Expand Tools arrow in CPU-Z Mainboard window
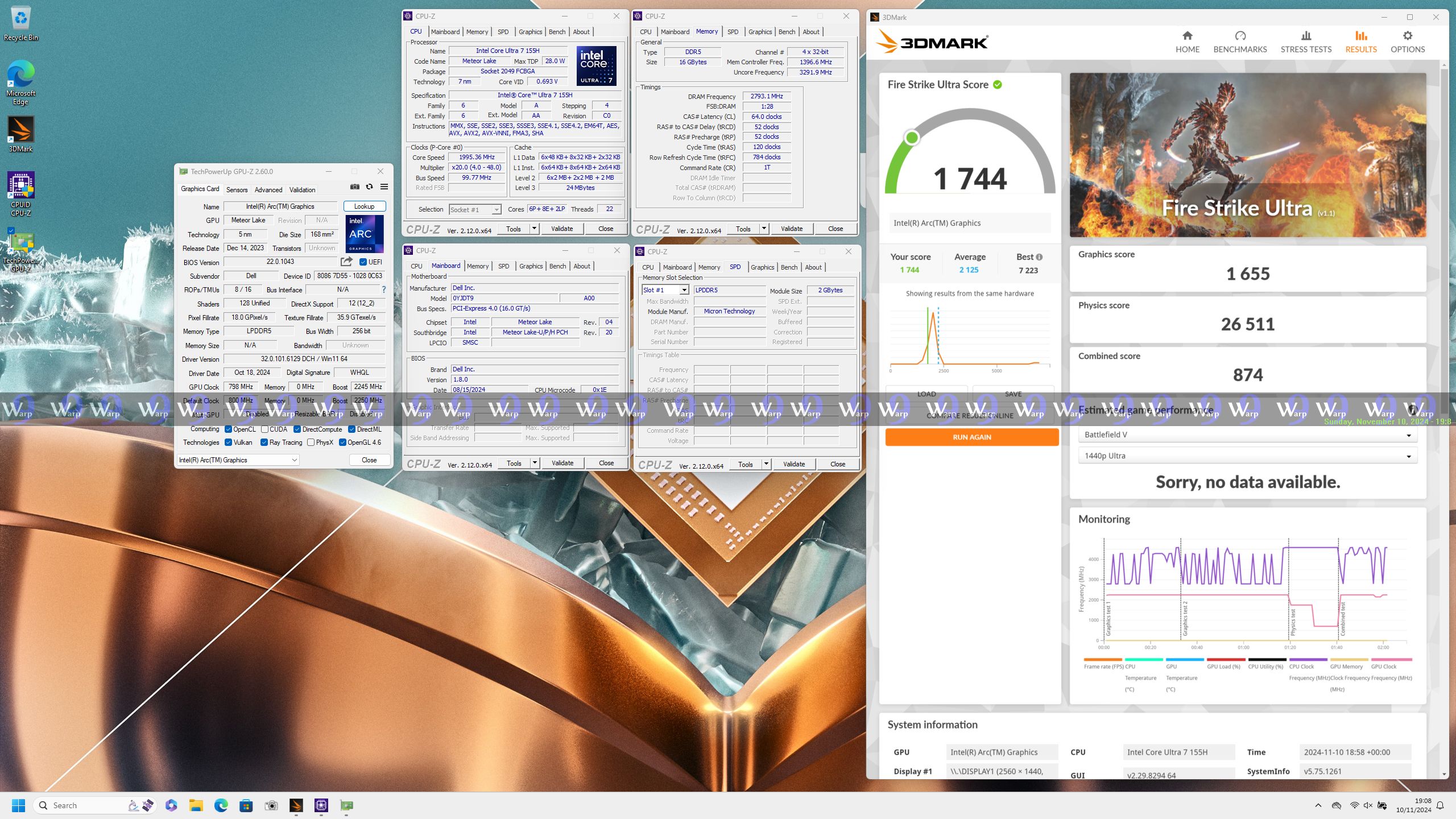The image size is (1456, 819). point(535,463)
